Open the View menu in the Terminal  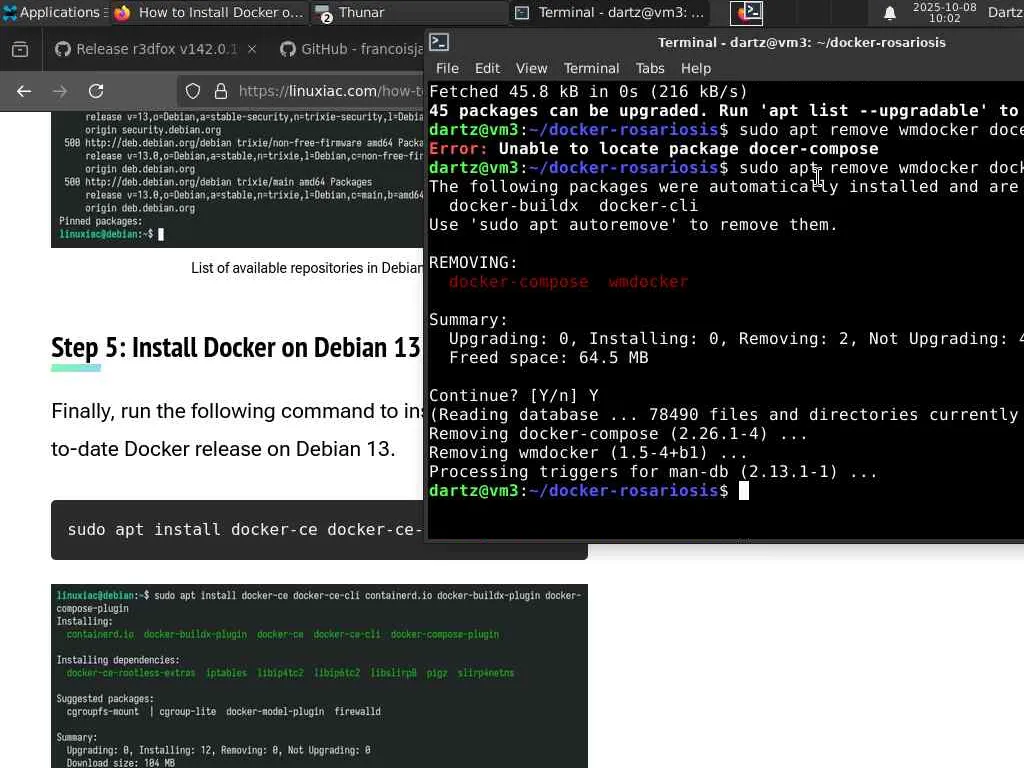(532, 69)
